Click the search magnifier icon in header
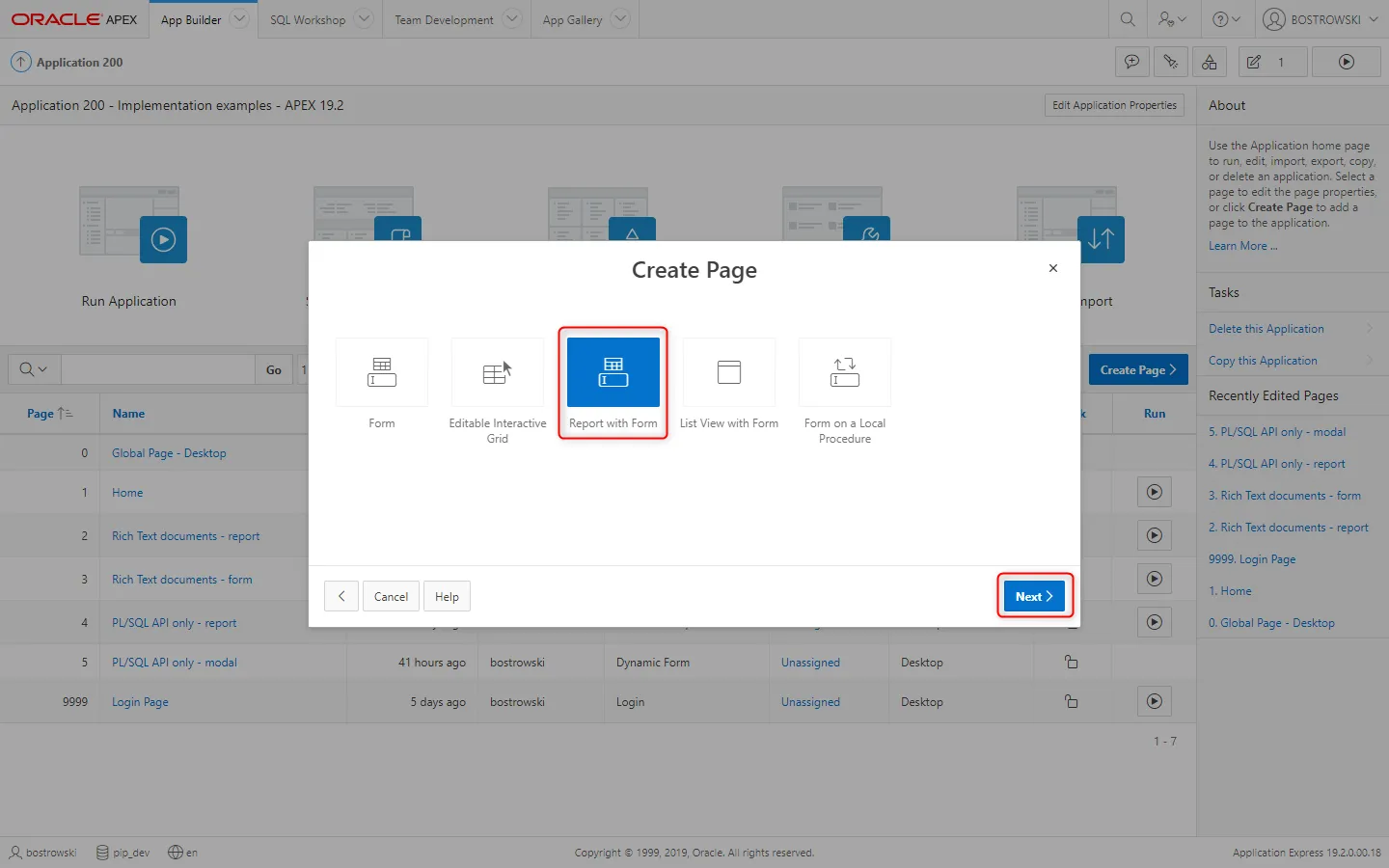 (x=1127, y=19)
